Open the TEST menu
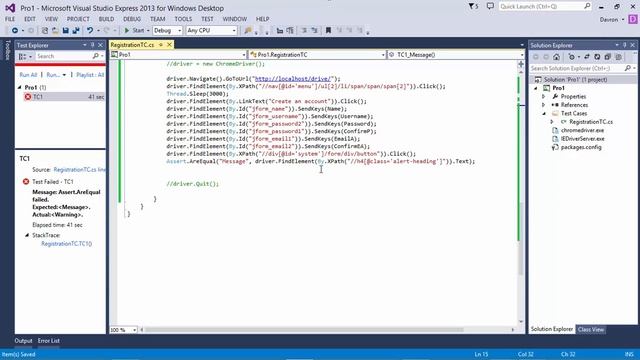 (x=207, y=19)
